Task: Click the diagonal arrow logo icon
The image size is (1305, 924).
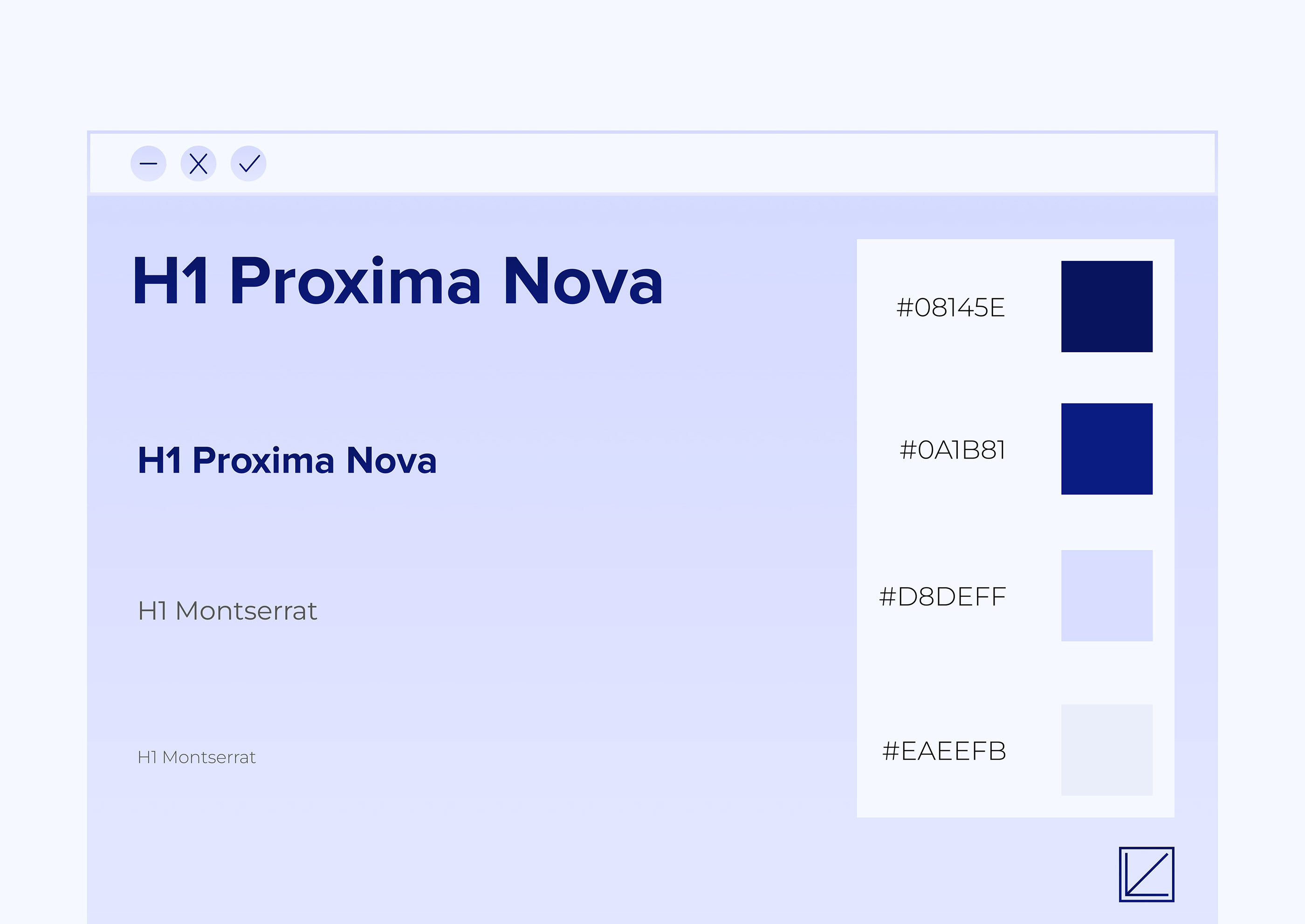Action: point(1146,875)
